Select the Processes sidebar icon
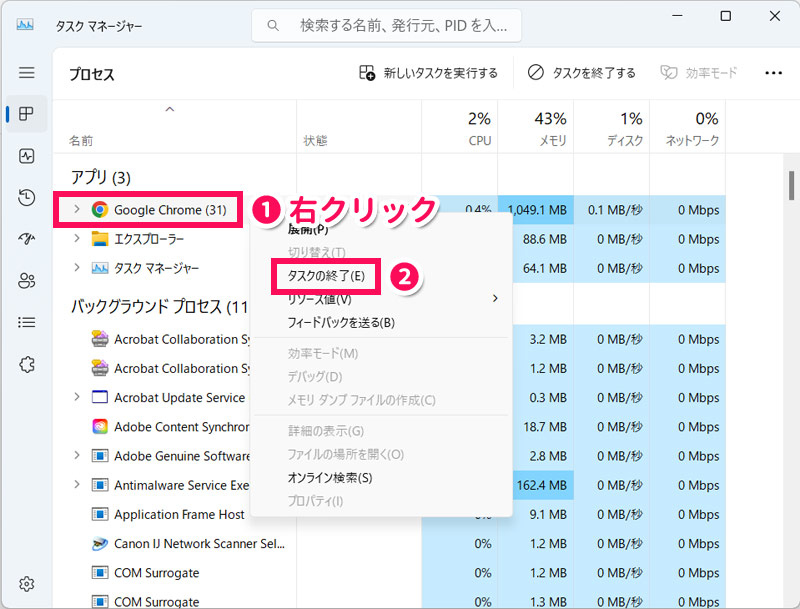Viewport: 800px width, 609px height. (x=27, y=114)
